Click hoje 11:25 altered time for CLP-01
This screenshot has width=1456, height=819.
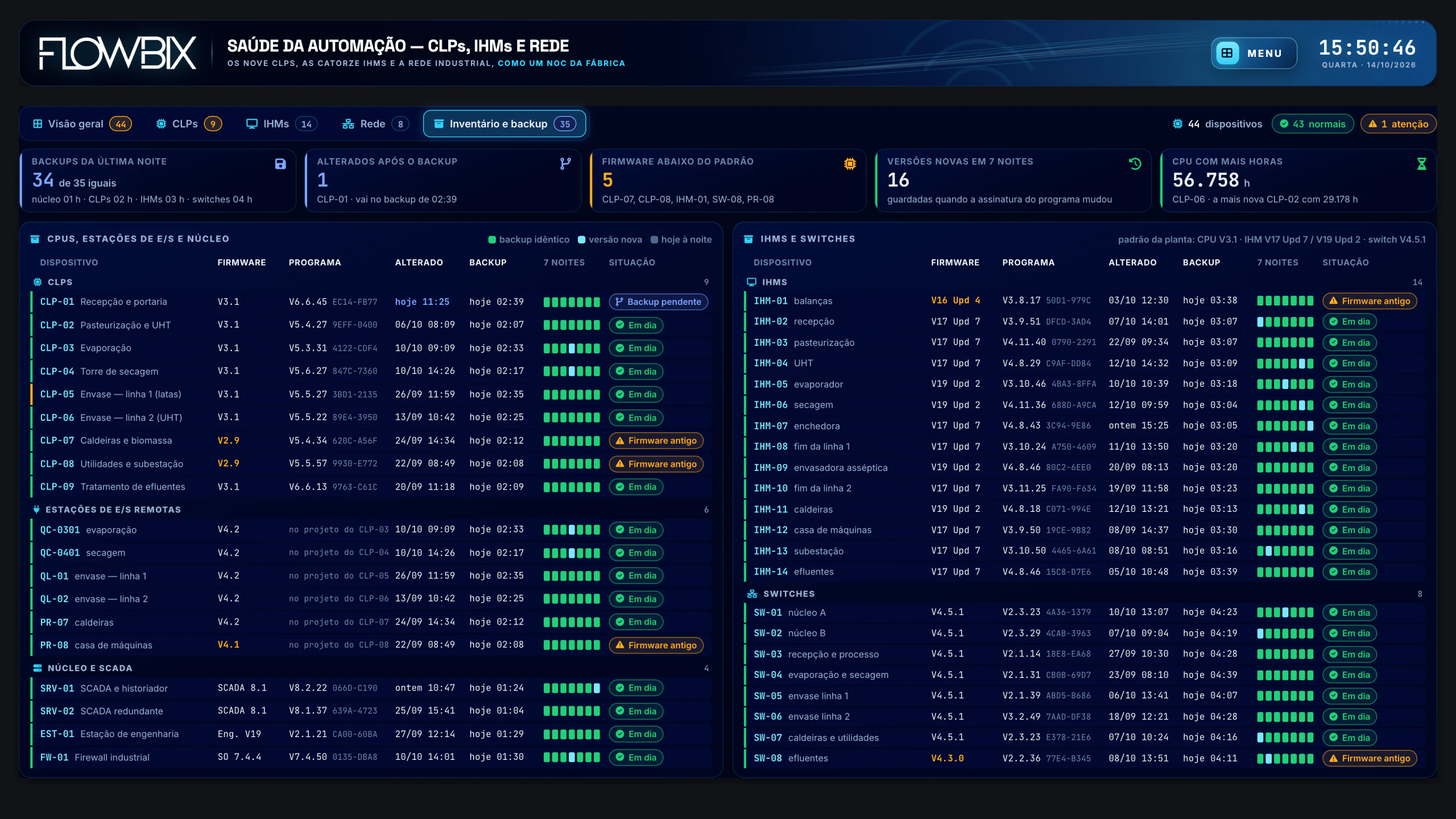pyautogui.click(x=422, y=301)
